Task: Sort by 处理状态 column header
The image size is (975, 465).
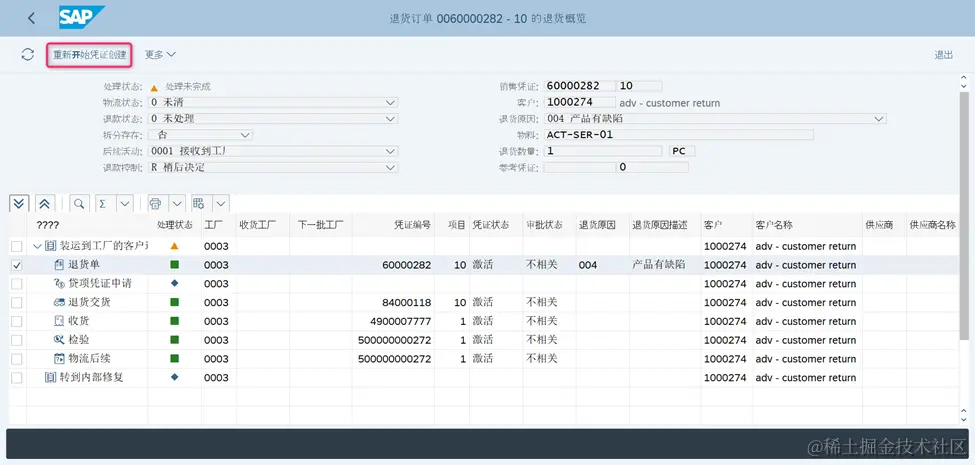Action: [x=174, y=225]
